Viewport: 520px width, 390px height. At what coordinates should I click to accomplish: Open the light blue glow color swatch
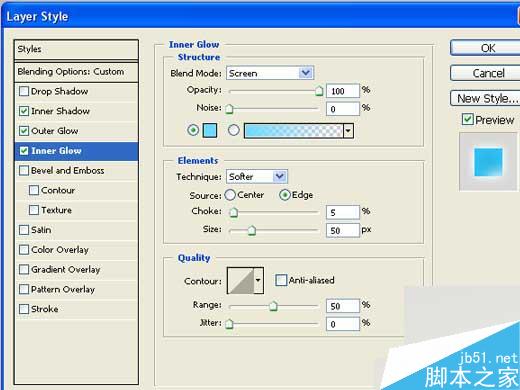(210, 130)
